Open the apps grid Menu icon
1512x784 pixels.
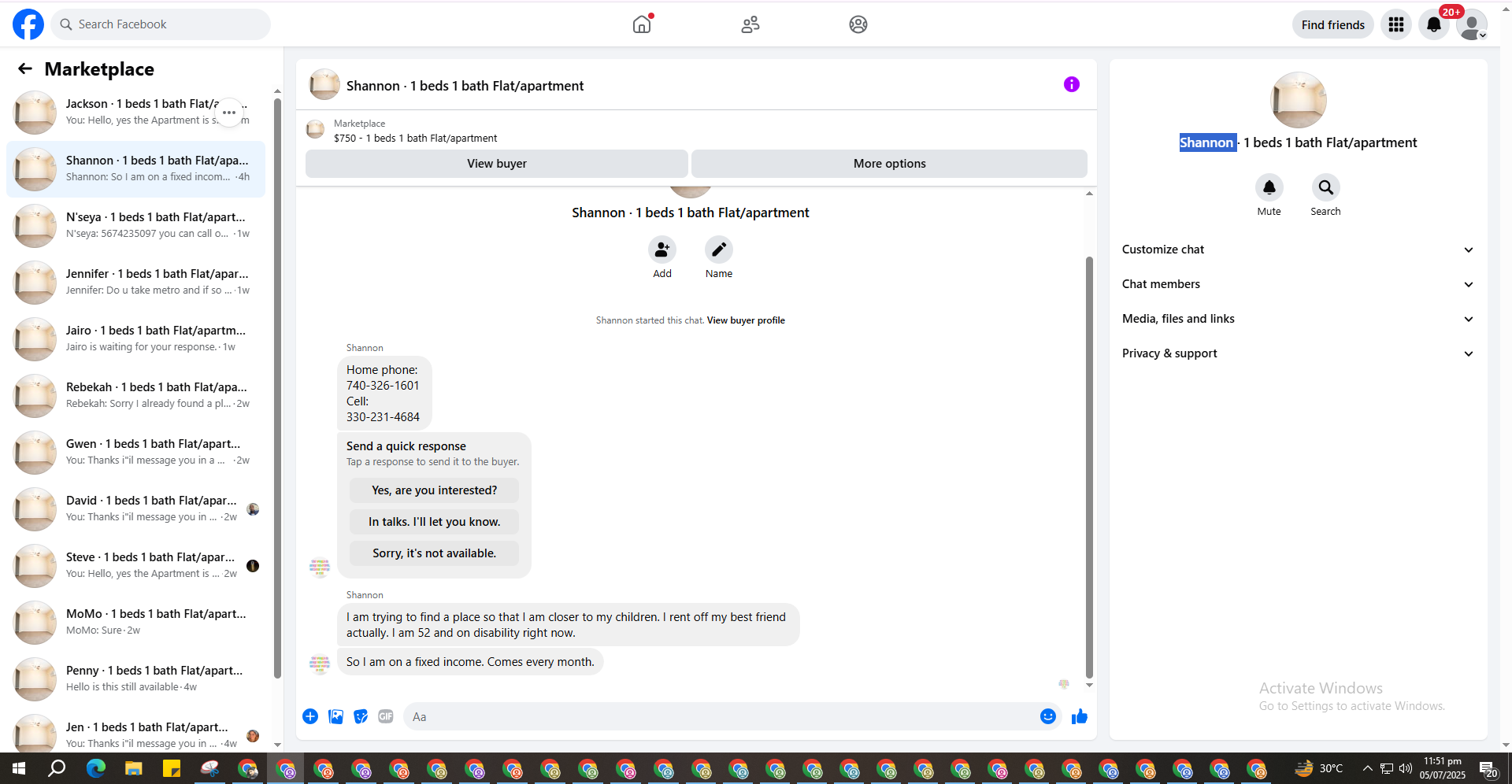pos(1396,24)
